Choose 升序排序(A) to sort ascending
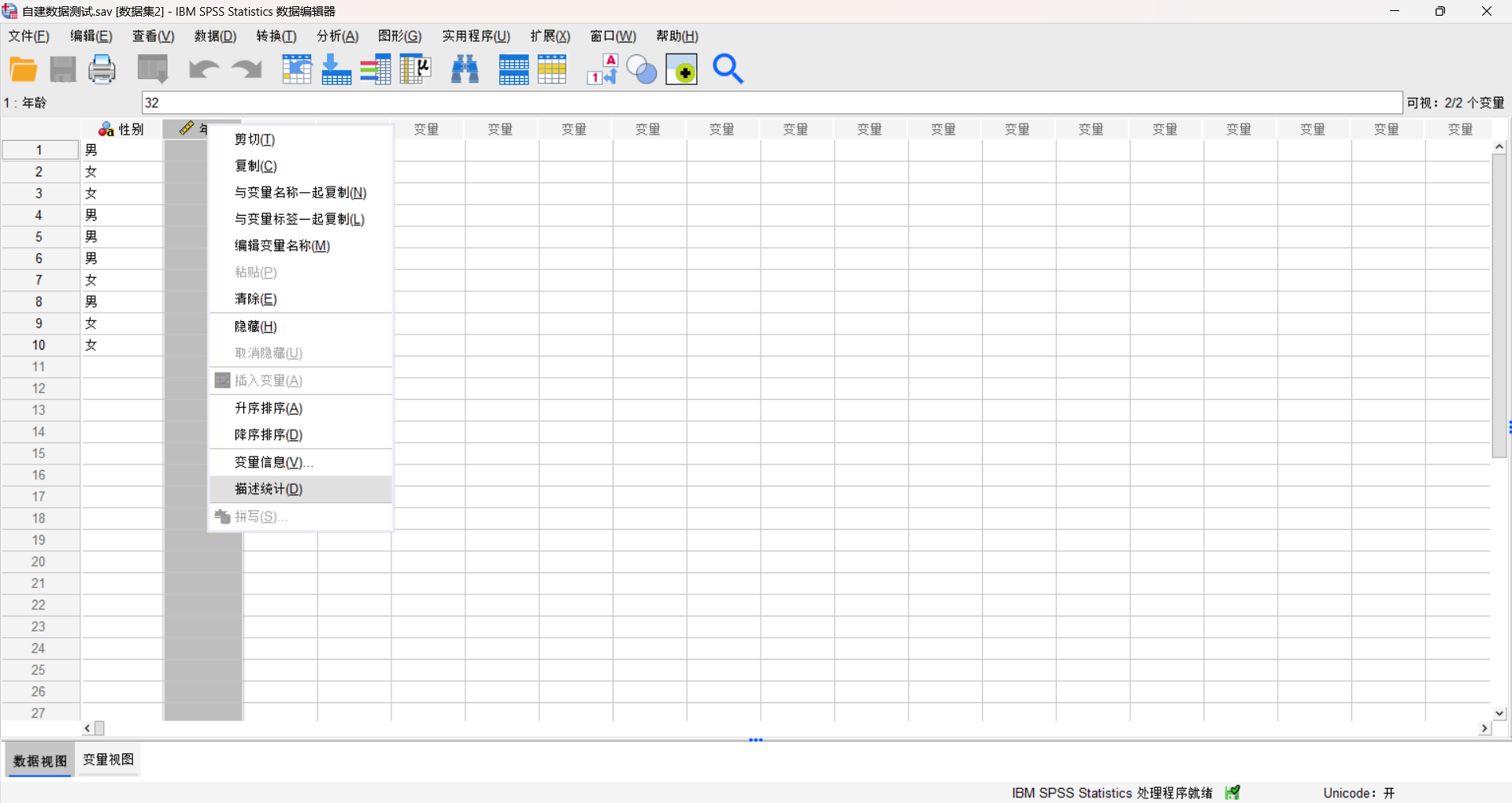1512x803 pixels. click(x=301, y=409)
